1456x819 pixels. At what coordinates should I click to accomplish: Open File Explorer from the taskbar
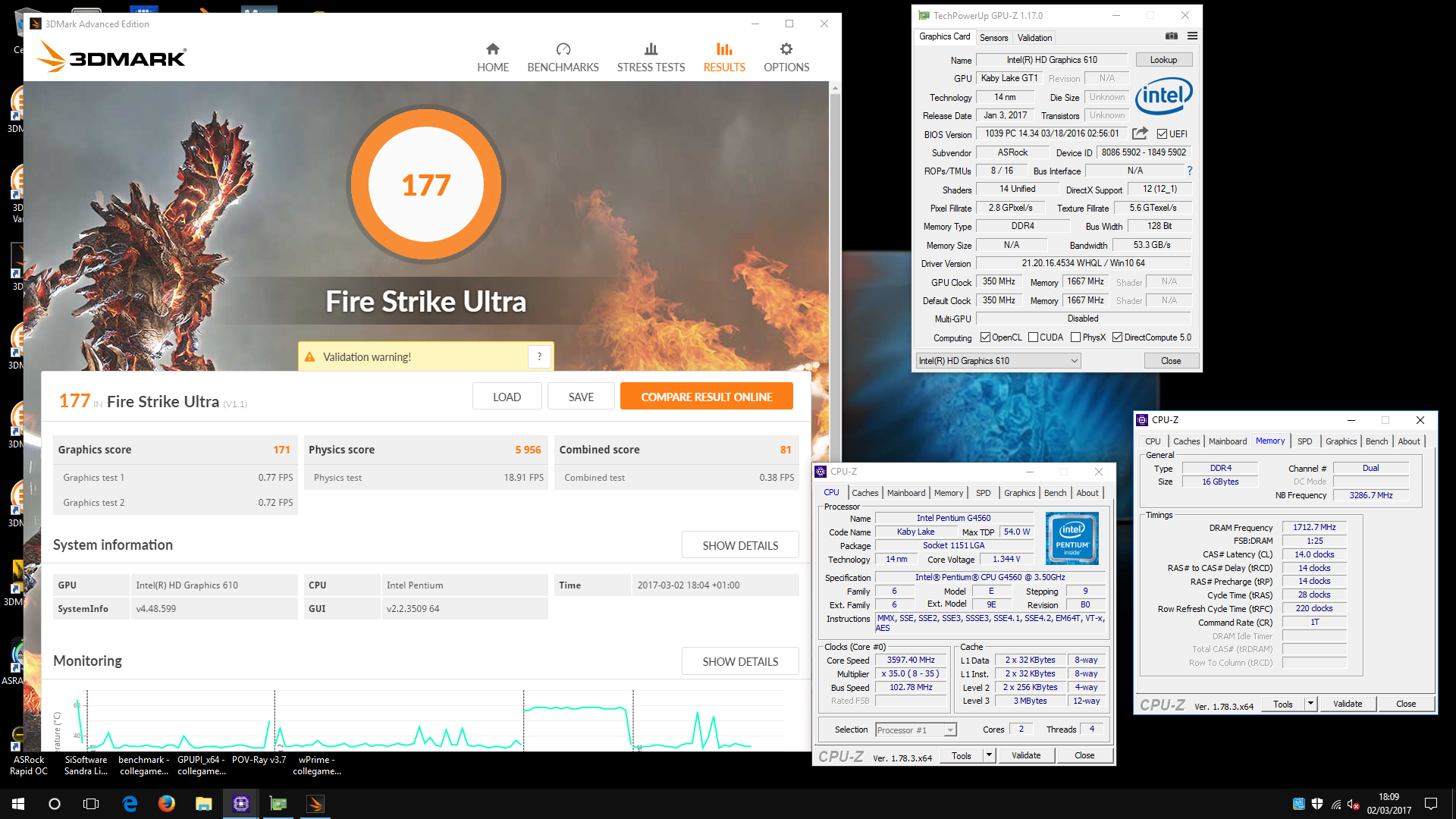point(203,804)
